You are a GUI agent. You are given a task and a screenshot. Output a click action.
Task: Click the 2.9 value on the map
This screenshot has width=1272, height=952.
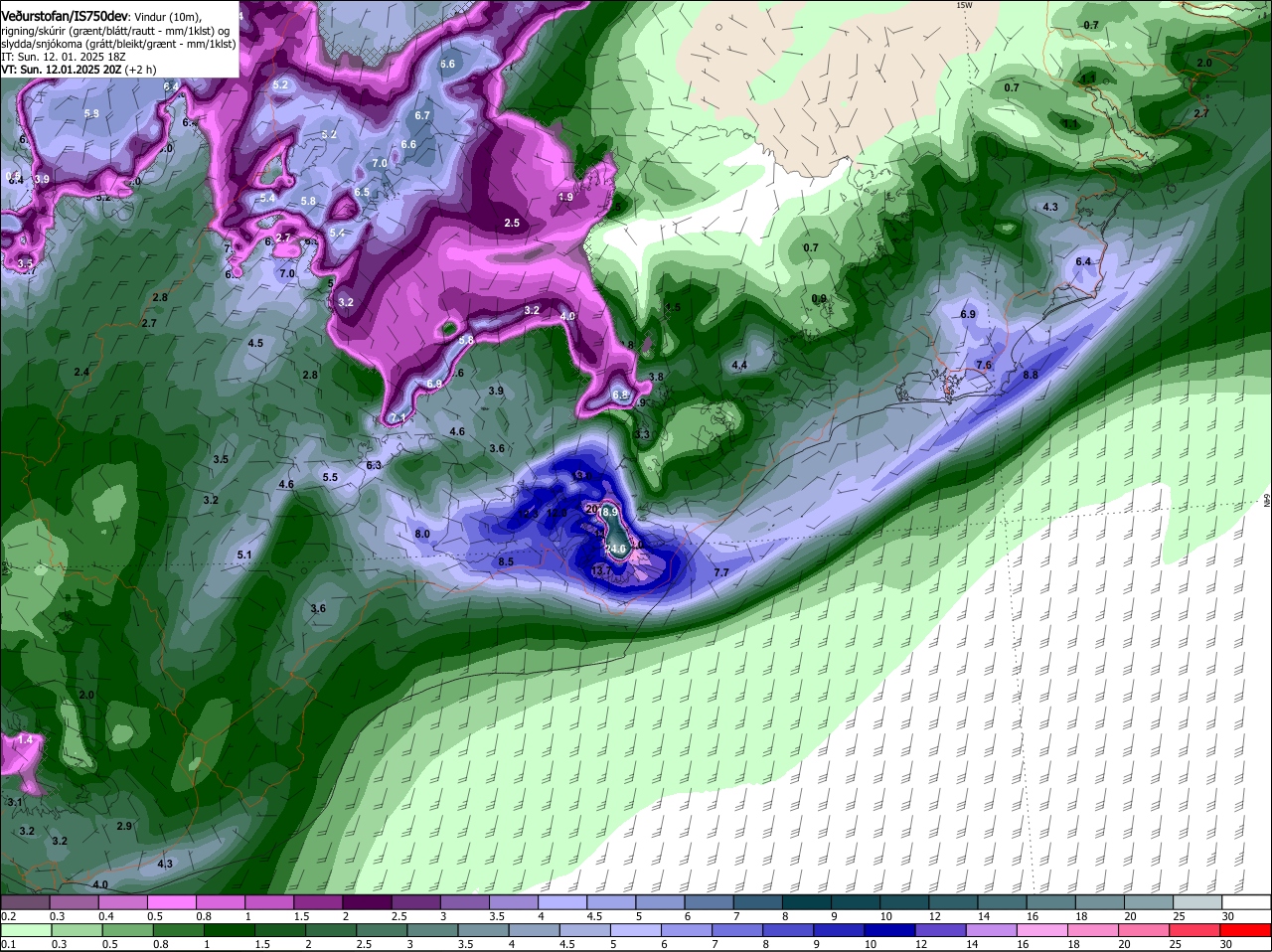(x=124, y=826)
